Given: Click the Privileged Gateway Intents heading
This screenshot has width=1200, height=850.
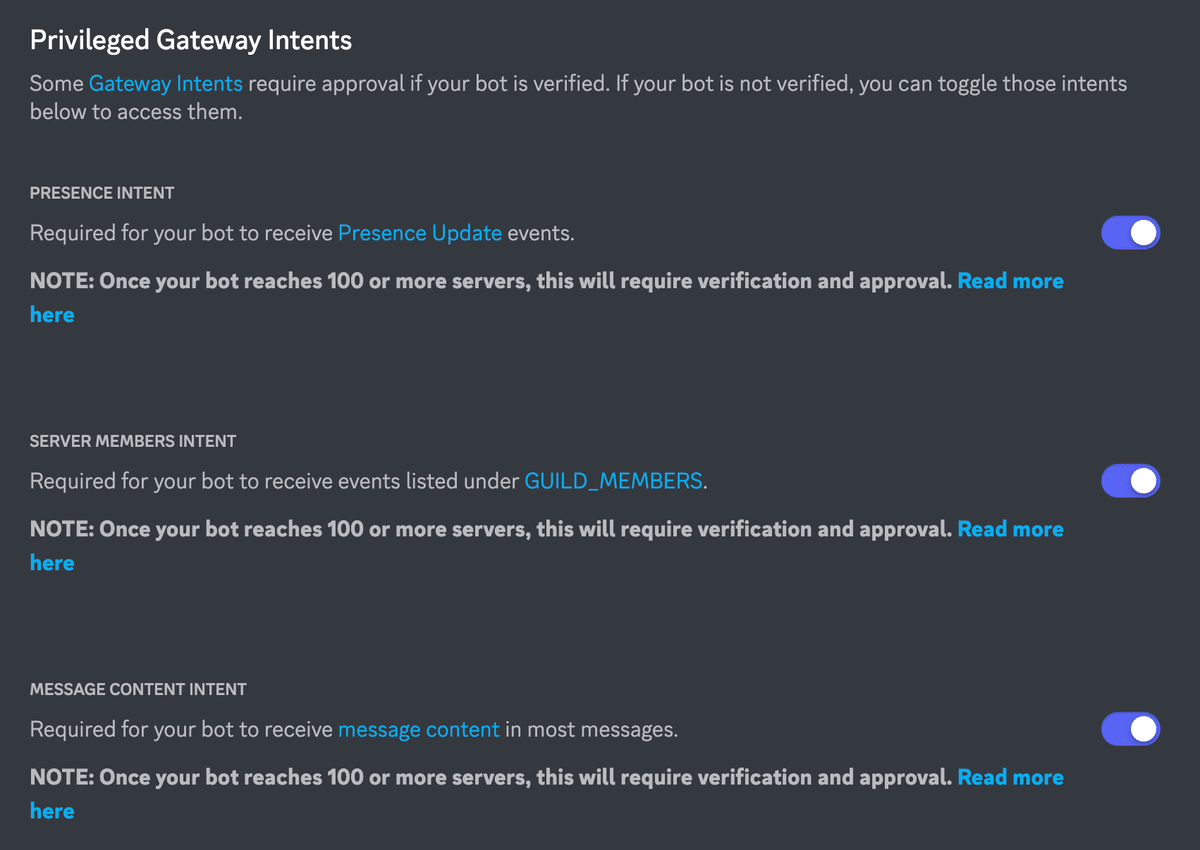Looking at the screenshot, I should (190, 40).
